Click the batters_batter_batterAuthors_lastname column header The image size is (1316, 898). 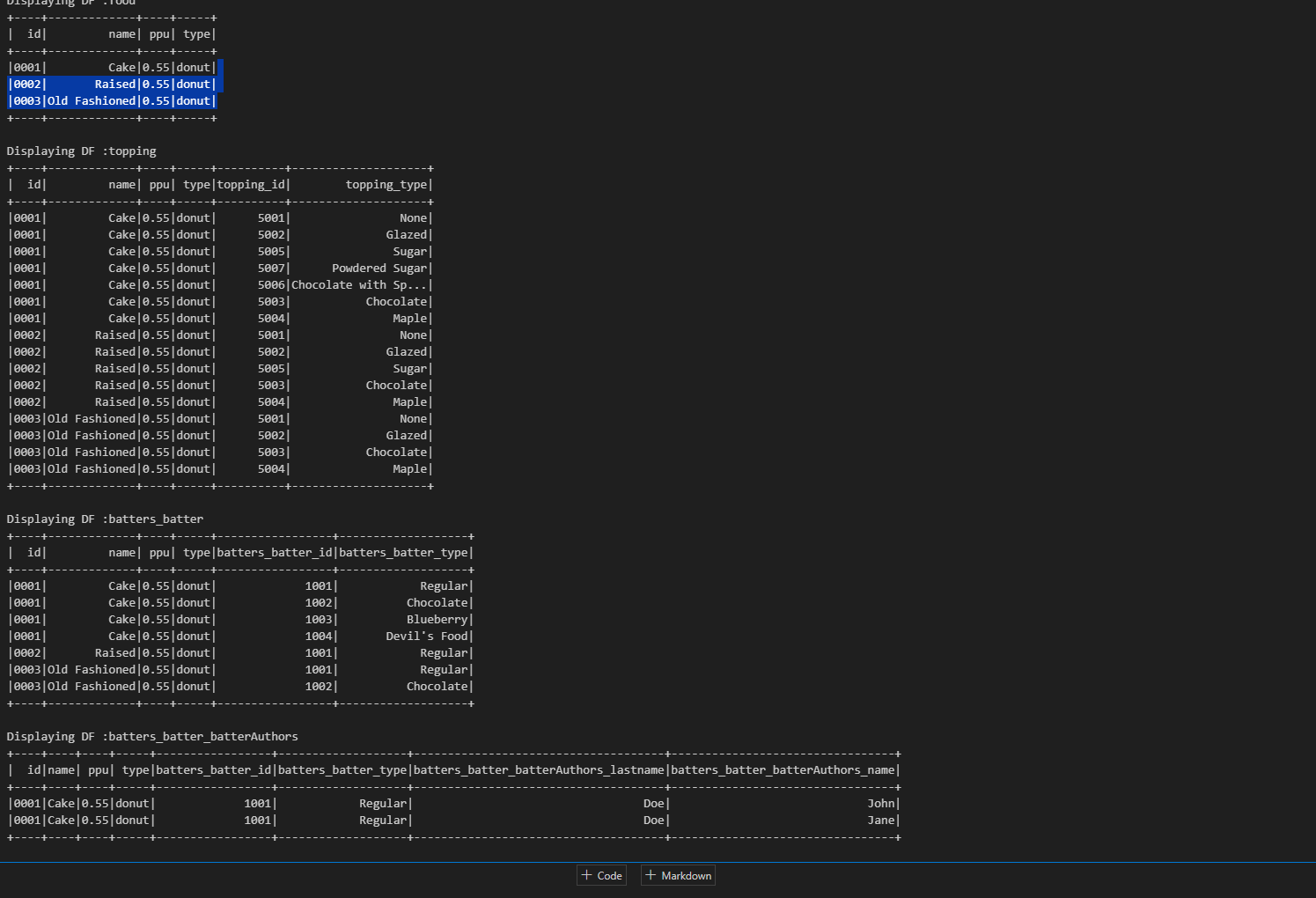[x=539, y=770]
